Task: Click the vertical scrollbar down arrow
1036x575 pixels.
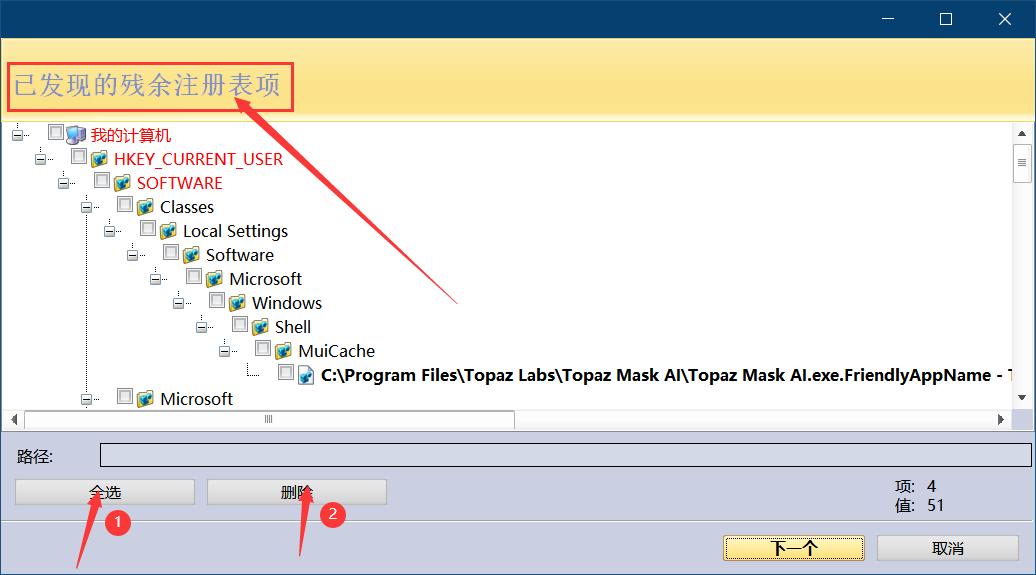Action: click(1022, 397)
